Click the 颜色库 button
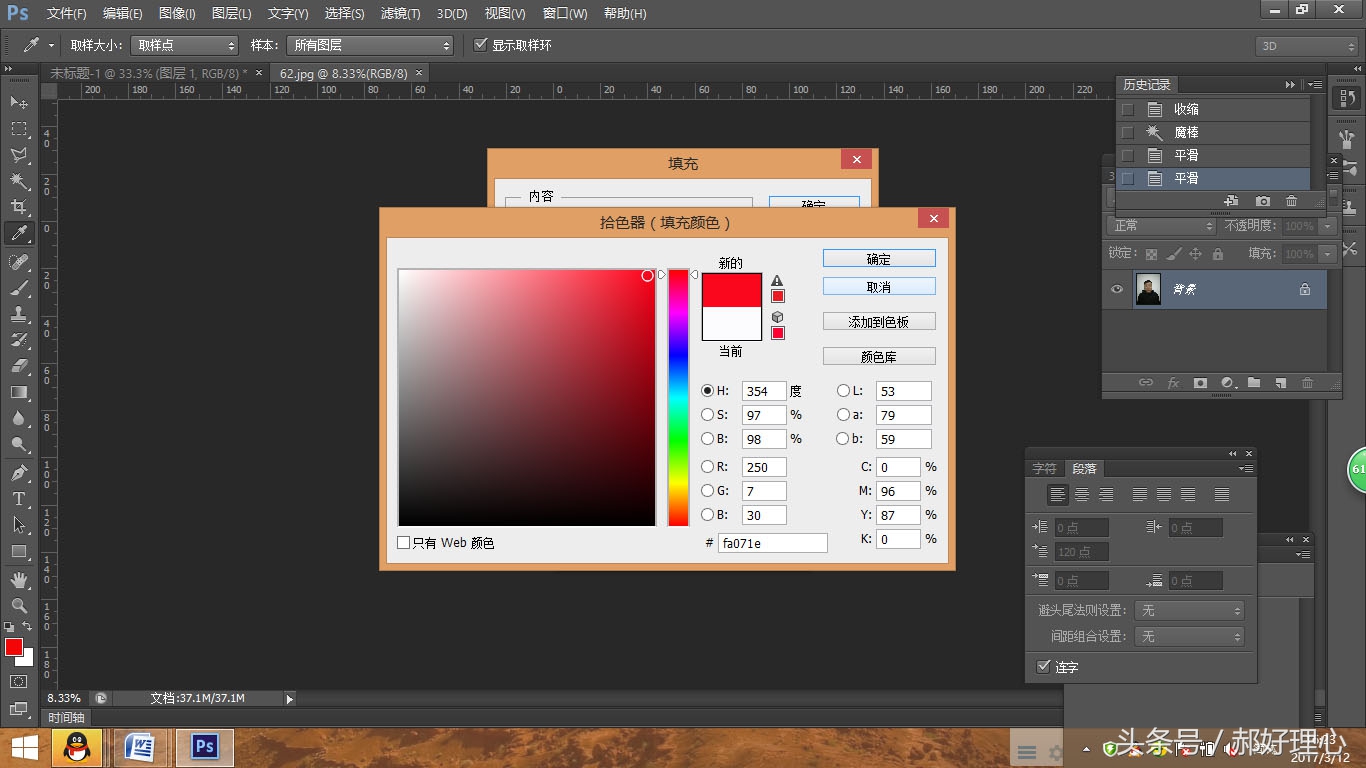 tap(878, 357)
